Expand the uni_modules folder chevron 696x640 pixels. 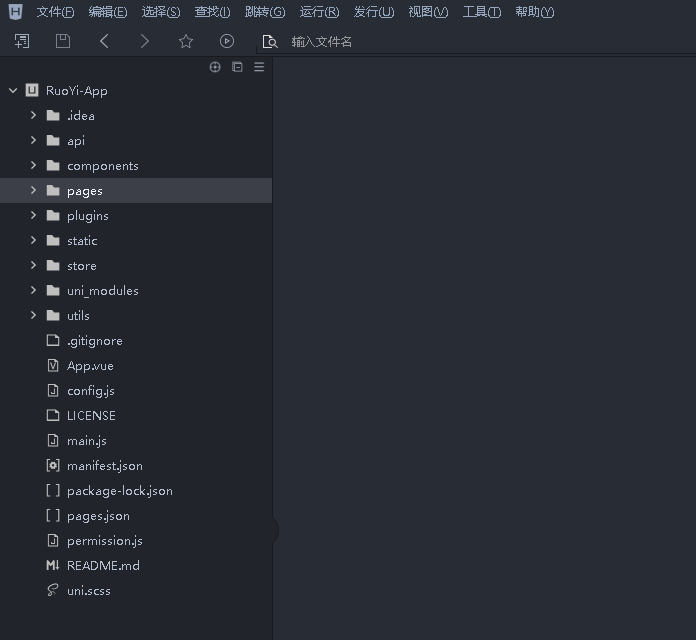coord(33,290)
